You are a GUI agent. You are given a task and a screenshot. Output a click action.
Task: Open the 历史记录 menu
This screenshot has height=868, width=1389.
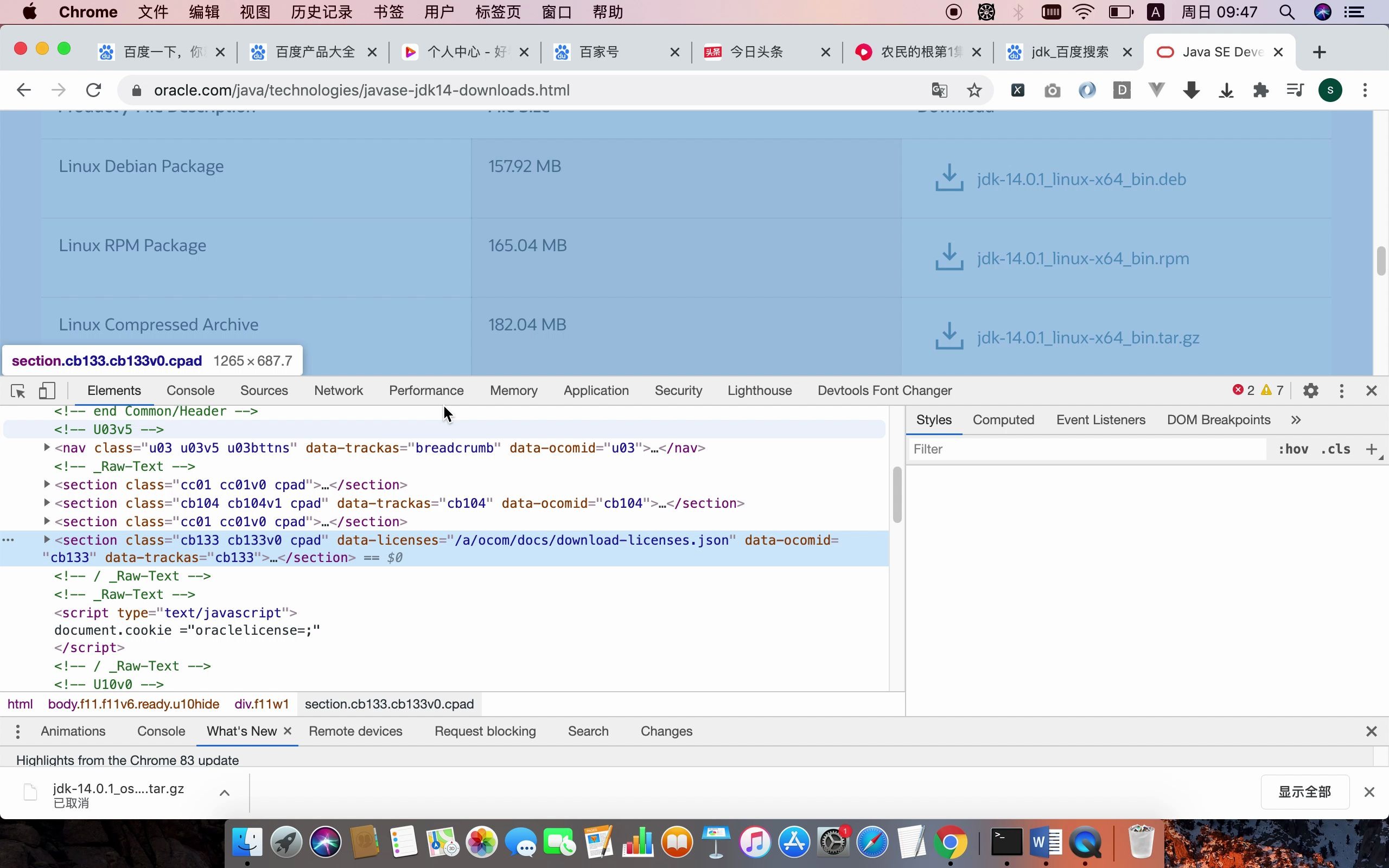(321, 12)
